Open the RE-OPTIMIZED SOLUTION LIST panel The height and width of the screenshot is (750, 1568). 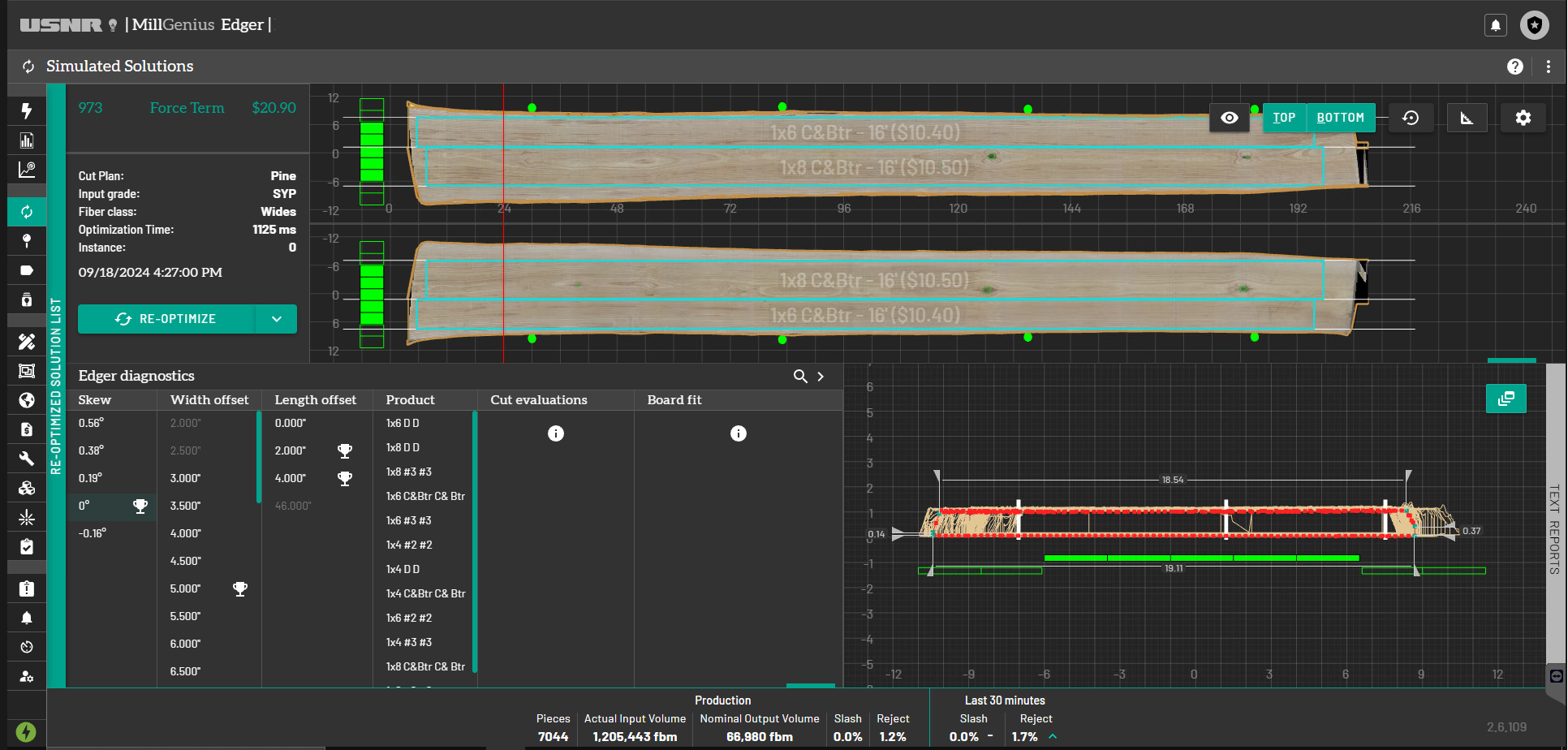(x=56, y=386)
